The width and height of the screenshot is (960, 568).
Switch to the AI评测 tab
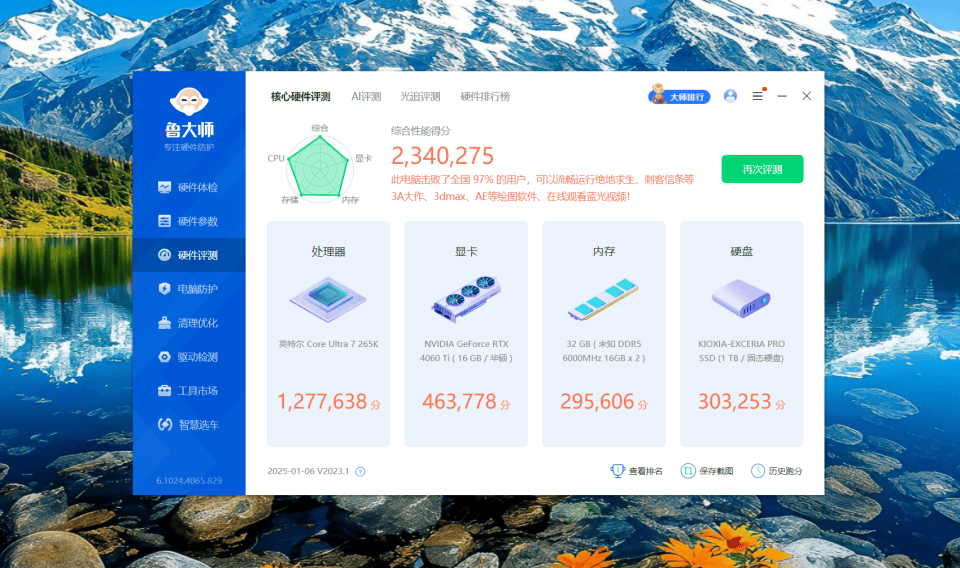[x=366, y=97]
